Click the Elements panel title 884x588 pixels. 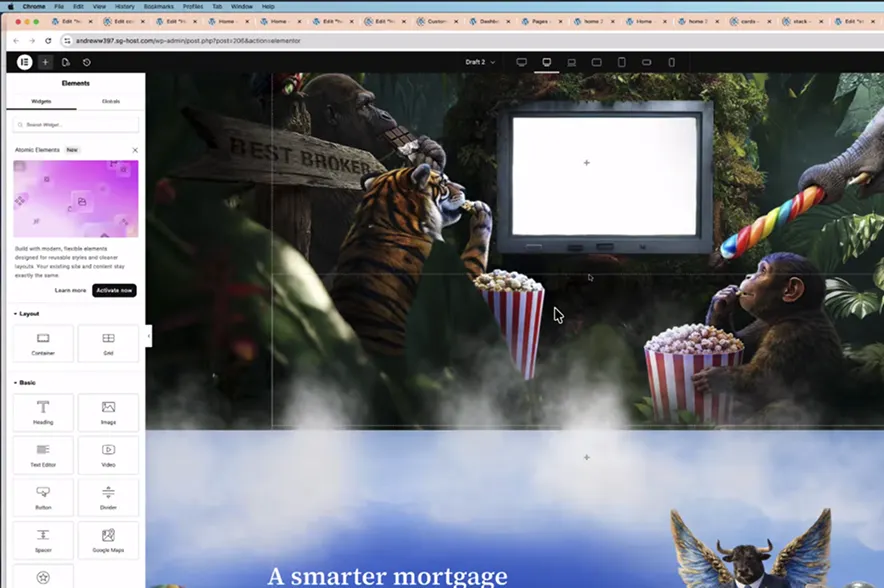click(76, 83)
